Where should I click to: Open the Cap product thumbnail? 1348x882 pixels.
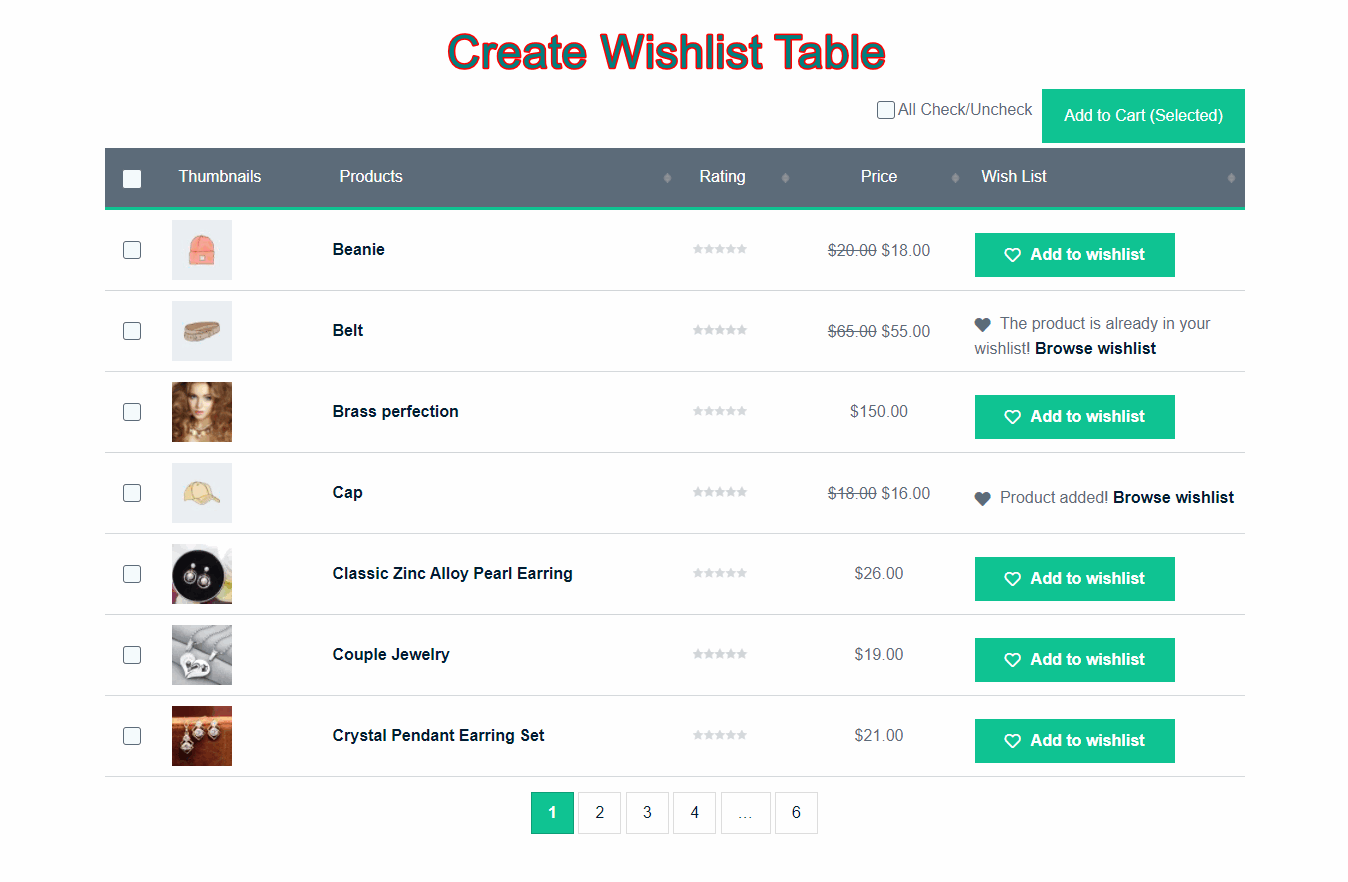(202, 493)
